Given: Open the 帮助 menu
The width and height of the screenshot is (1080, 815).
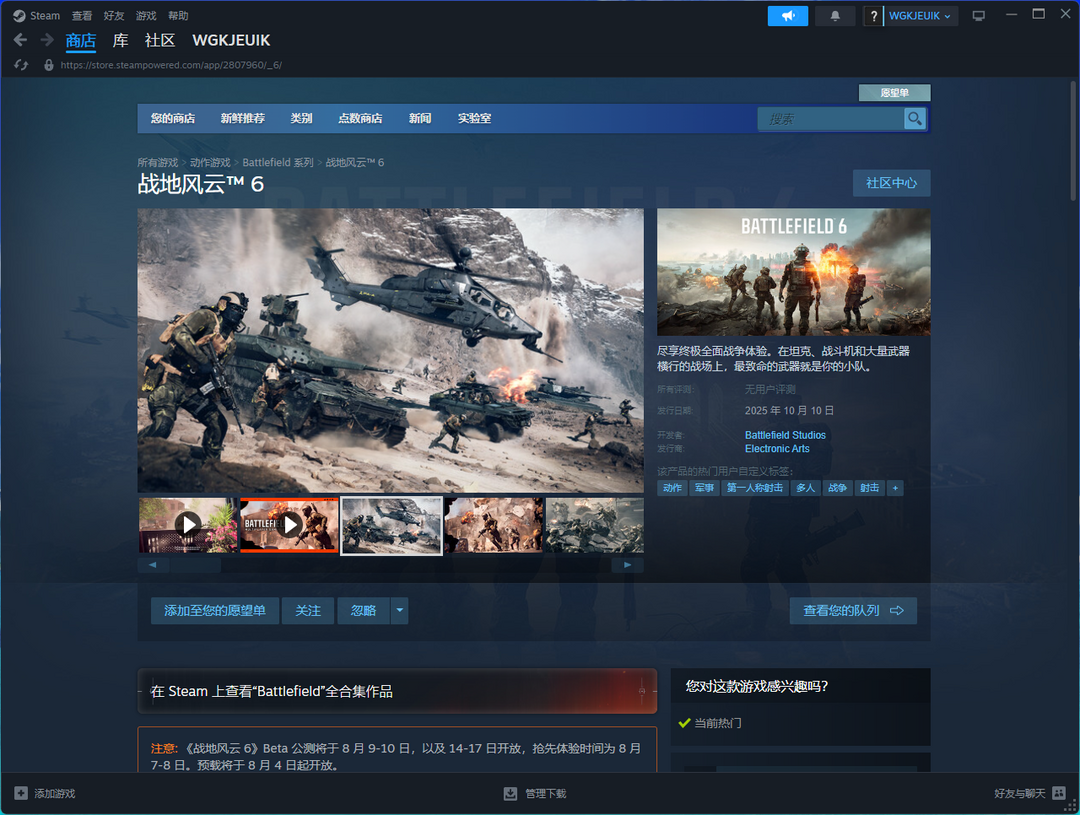Looking at the screenshot, I should click(178, 15).
